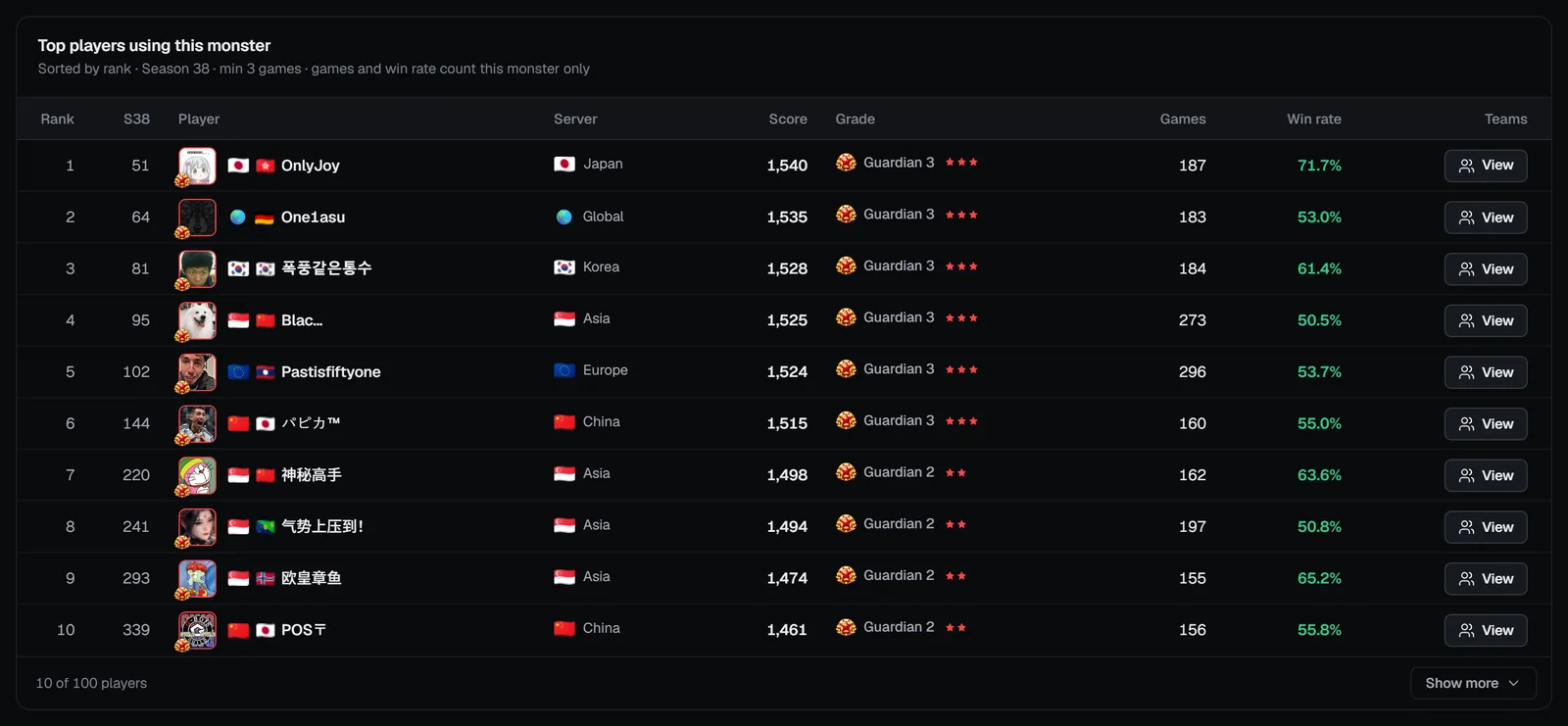Image resolution: width=1568 pixels, height=726 pixels.
Task: Open player OnlyJoy's name
Action: [311, 166]
